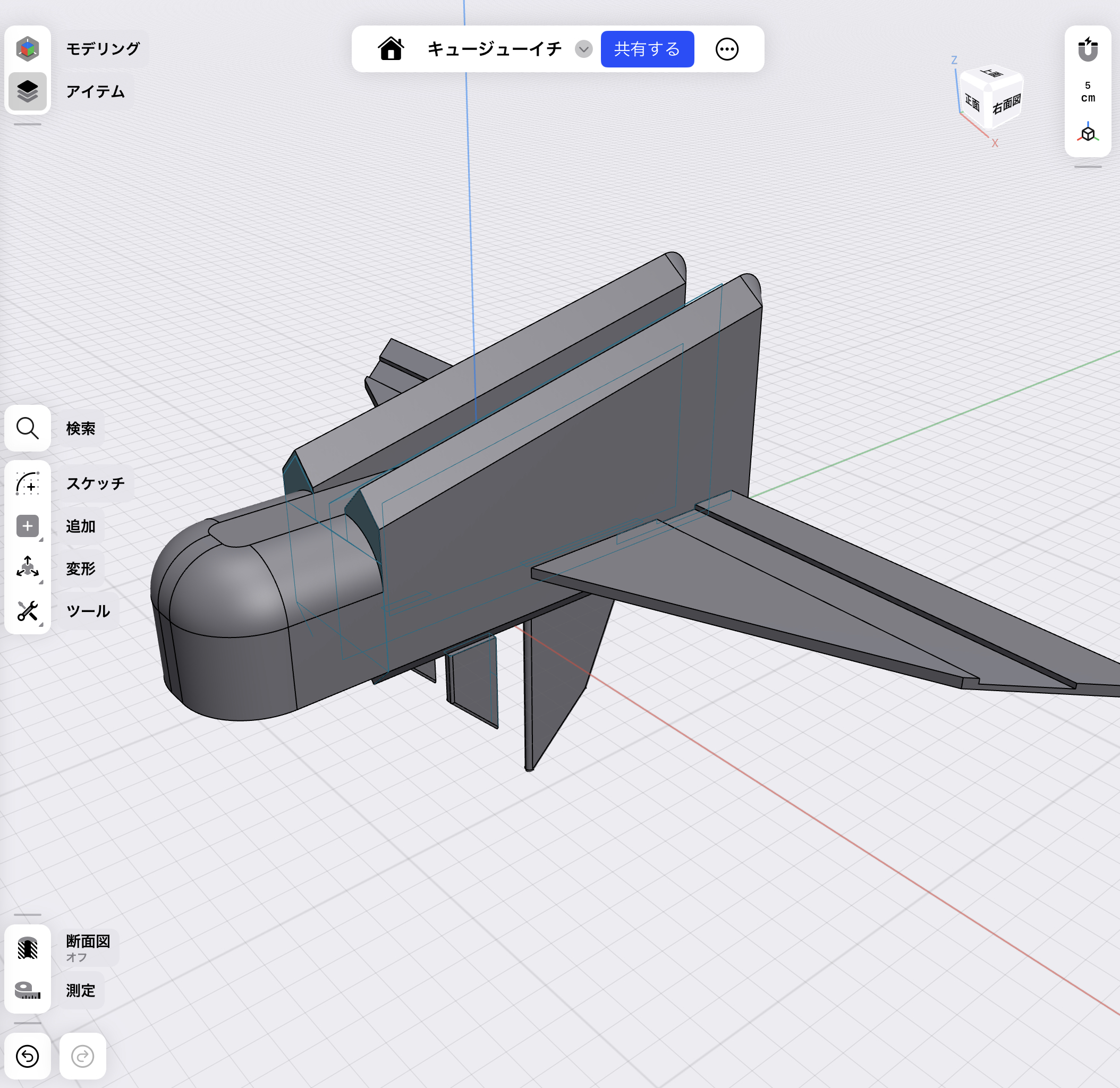Click the Measure (測定) tape icon

[x=28, y=990]
